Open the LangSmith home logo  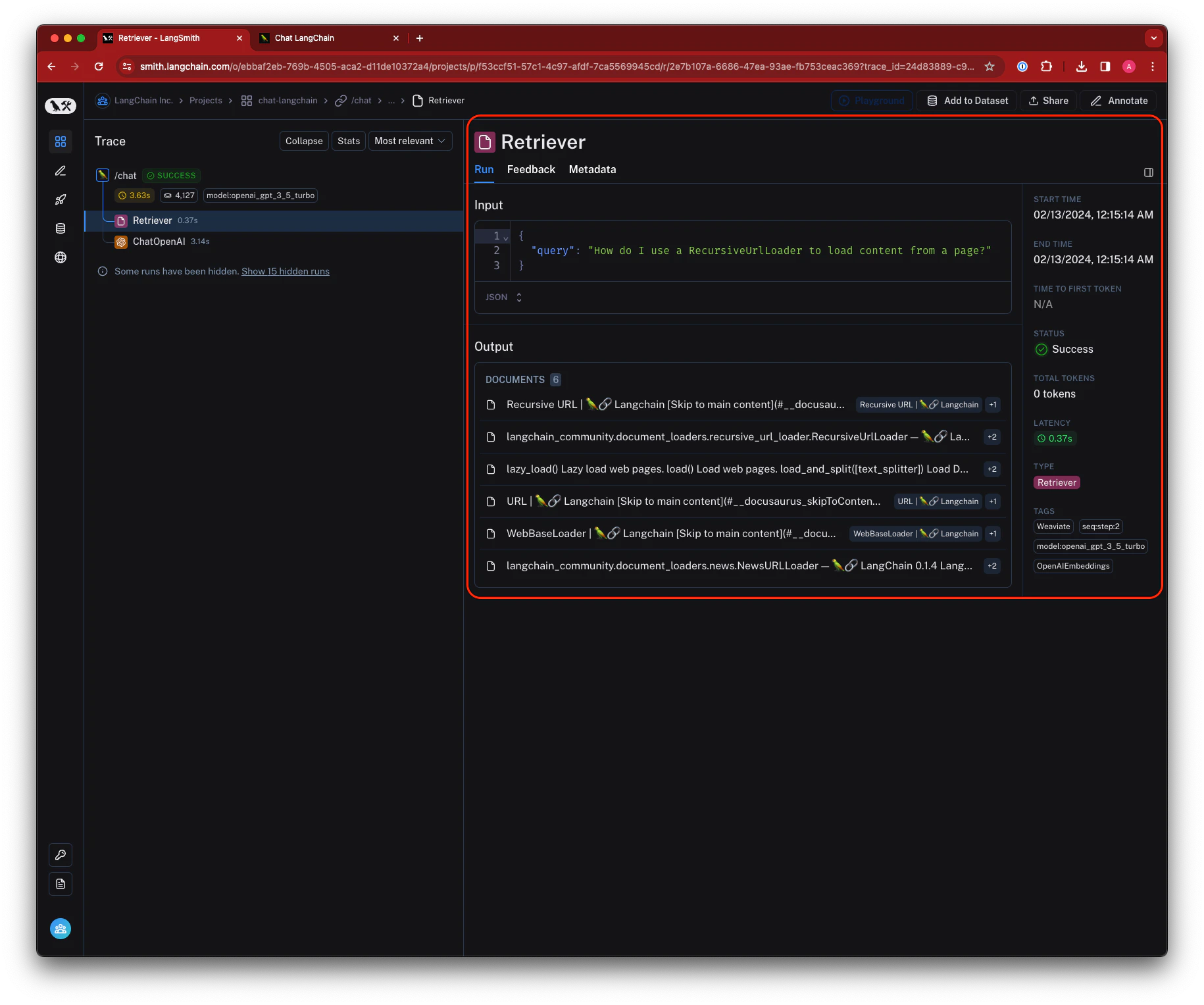(x=61, y=105)
